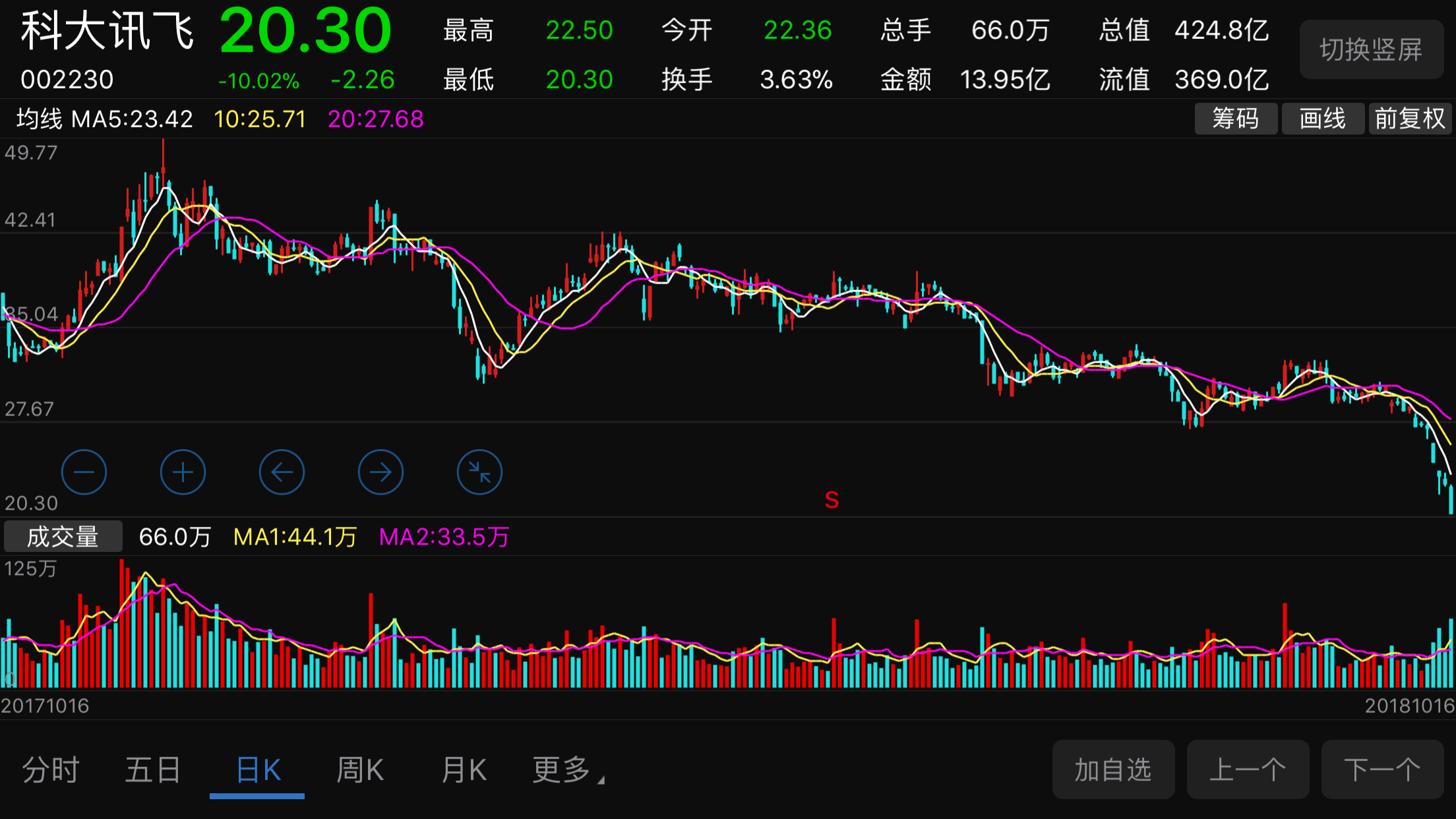Tap the 总手 value 66.0万

[x=1010, y=30]
